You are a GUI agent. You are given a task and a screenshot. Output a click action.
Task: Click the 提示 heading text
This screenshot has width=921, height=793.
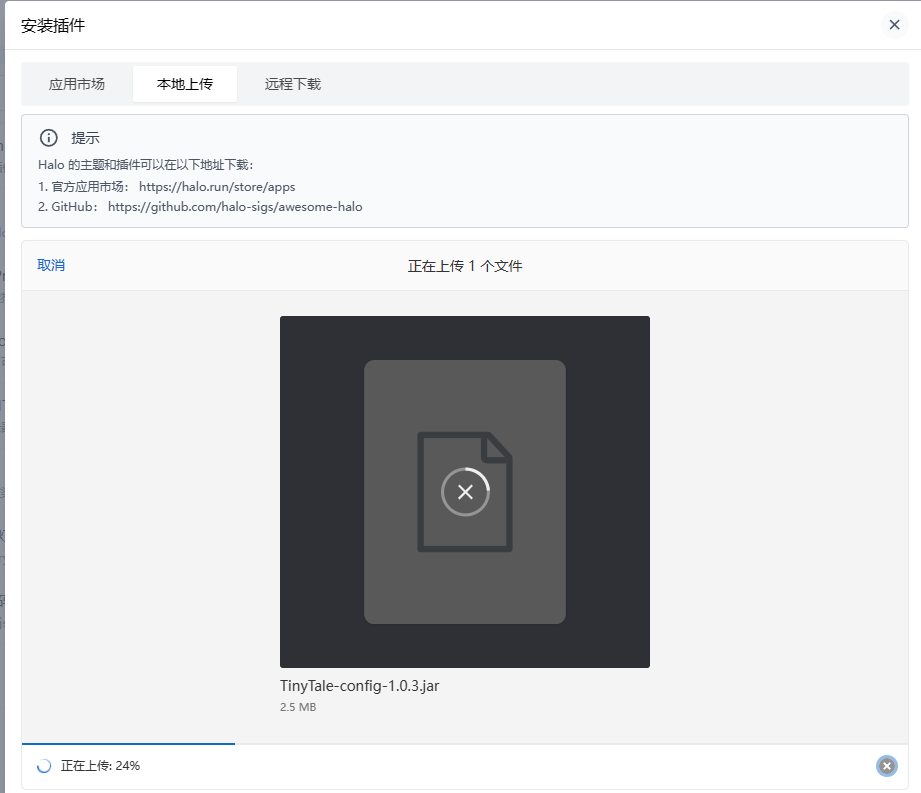[x=85, y=138]
